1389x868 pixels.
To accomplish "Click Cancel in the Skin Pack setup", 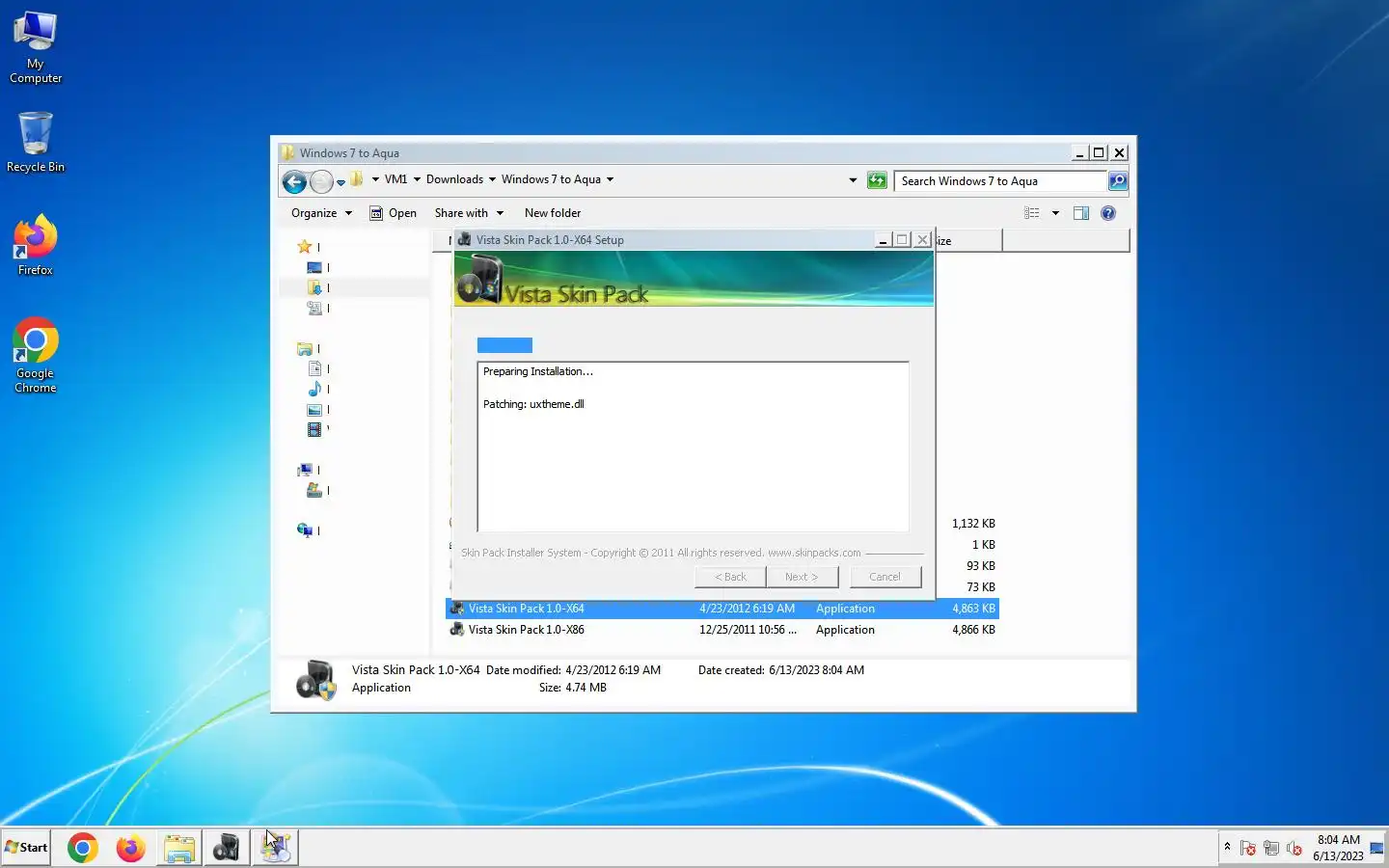I will [x=885, y=577].
